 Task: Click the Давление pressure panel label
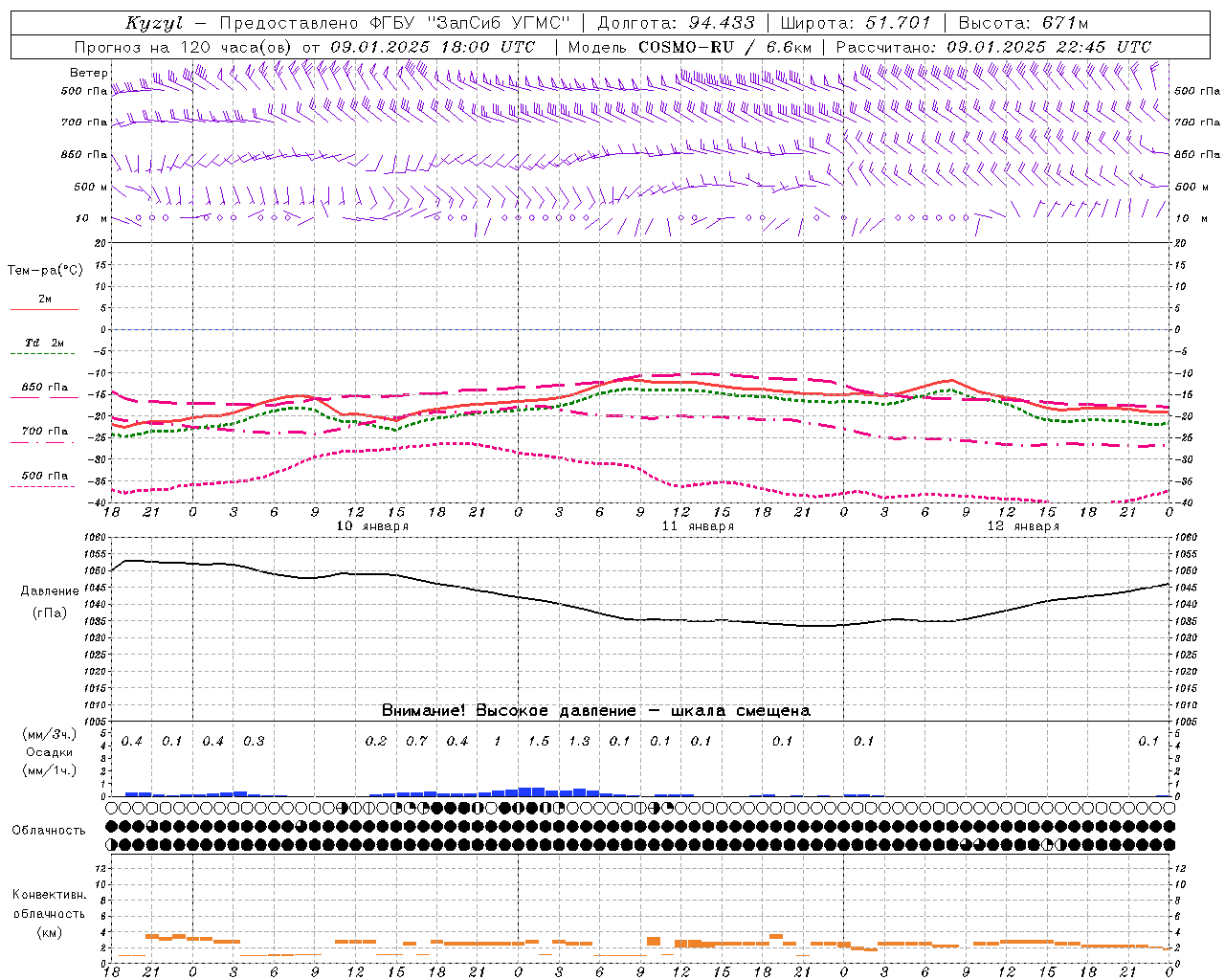(50, 591)
